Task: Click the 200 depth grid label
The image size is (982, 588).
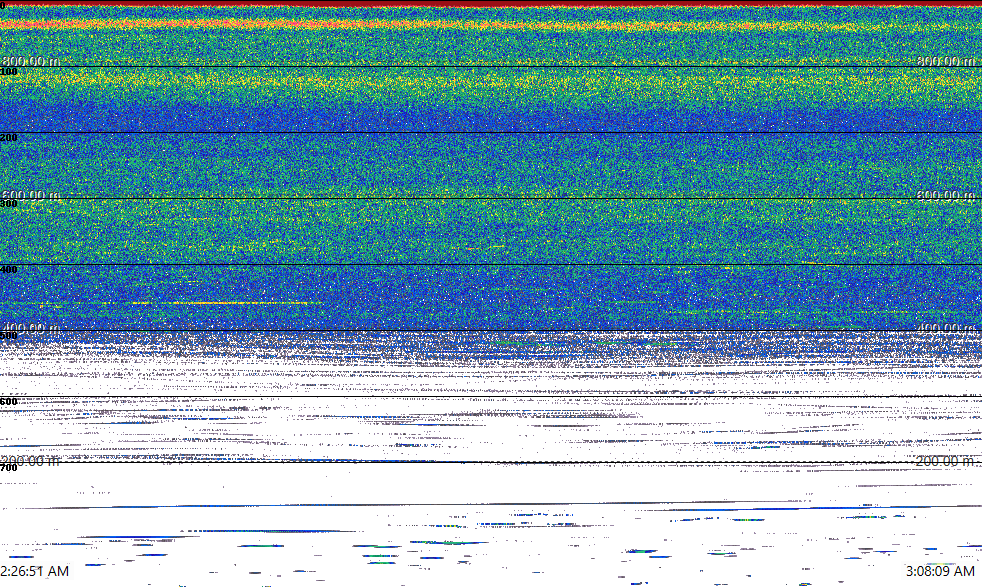Action: point(9,138)
